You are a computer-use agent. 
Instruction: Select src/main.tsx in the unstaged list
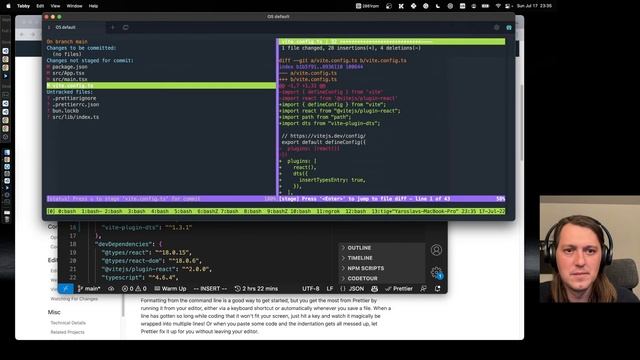(69, 79)
